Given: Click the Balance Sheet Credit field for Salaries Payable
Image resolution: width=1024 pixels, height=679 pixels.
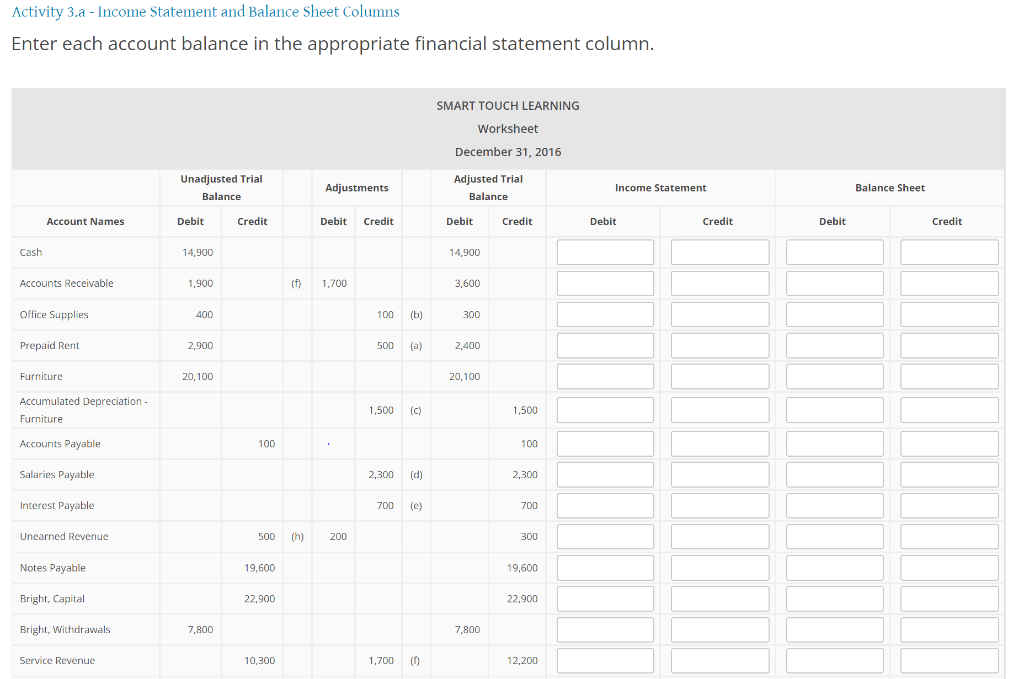Looking at the screenshot, I should [947, 474].
